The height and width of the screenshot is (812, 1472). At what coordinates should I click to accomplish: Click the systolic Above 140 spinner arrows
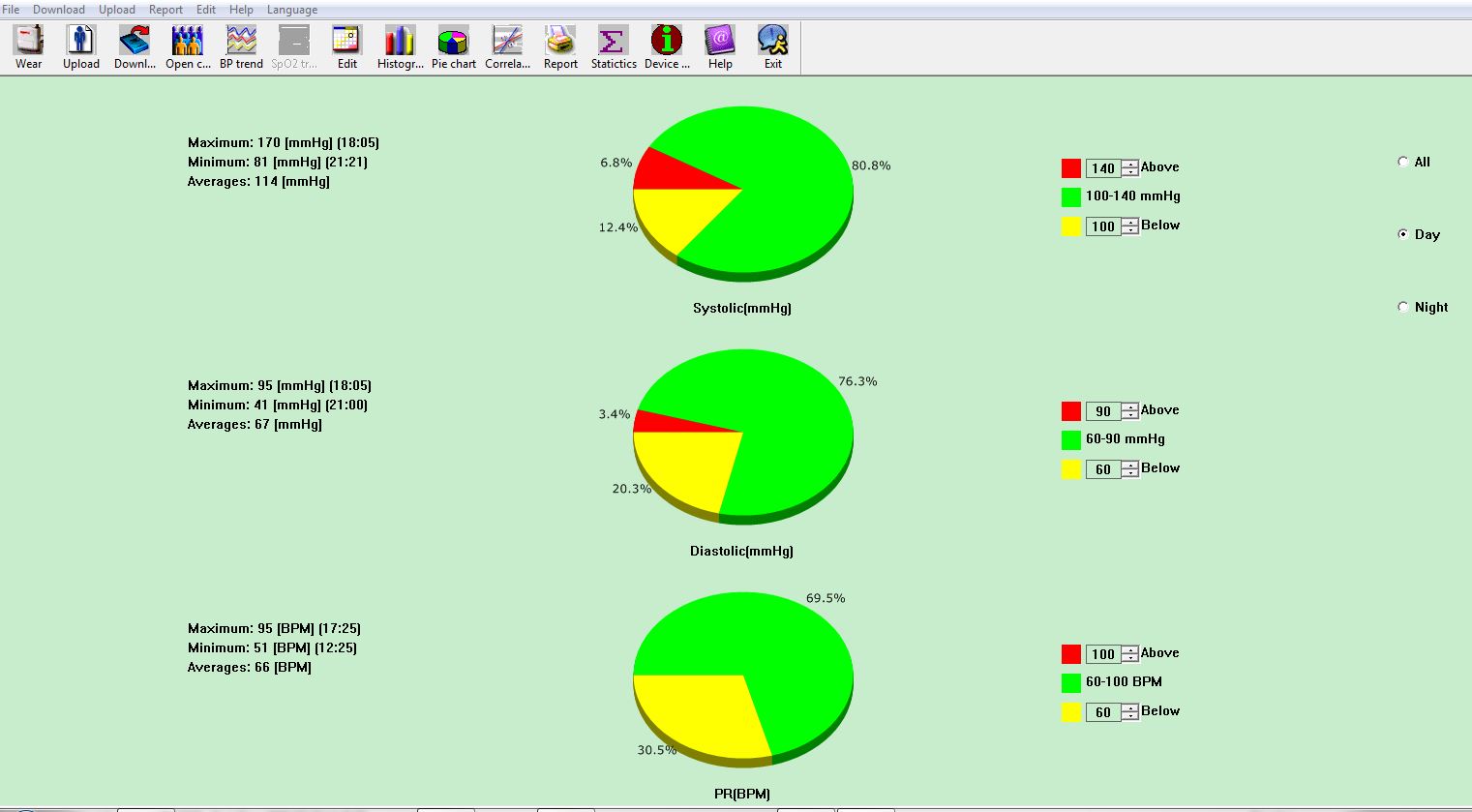[x=1130, y=168]
